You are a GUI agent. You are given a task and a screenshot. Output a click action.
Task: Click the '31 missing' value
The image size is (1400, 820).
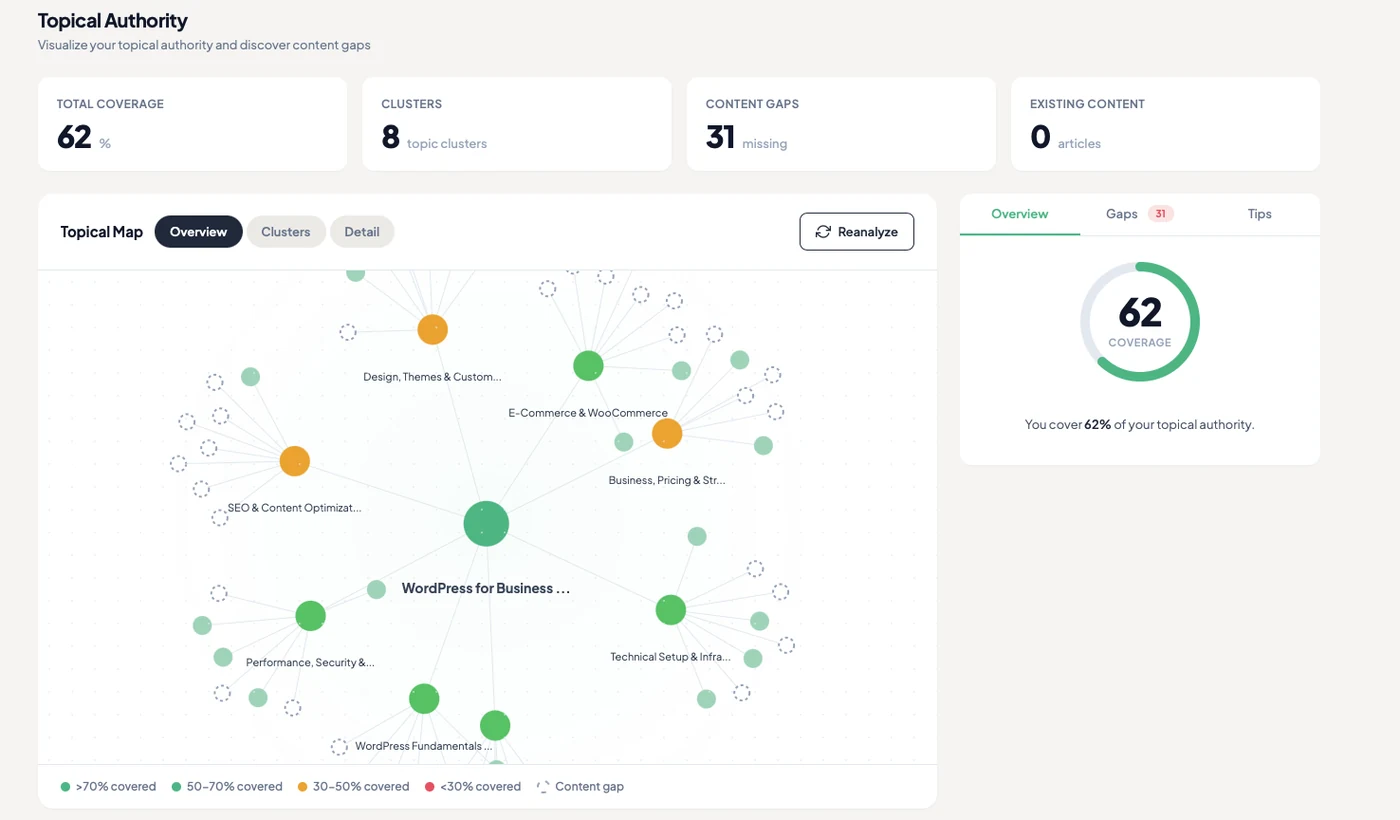[746, 137]
